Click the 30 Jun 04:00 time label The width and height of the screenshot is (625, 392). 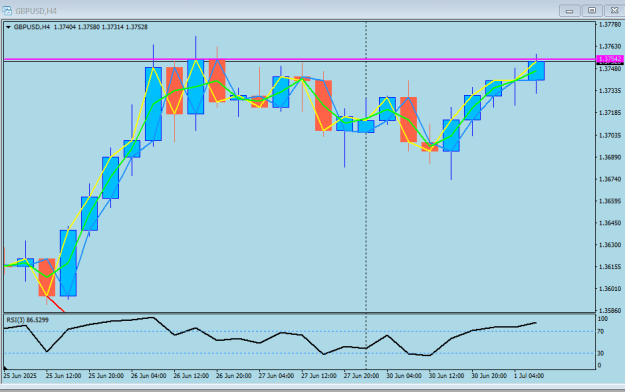pos(404,376)
